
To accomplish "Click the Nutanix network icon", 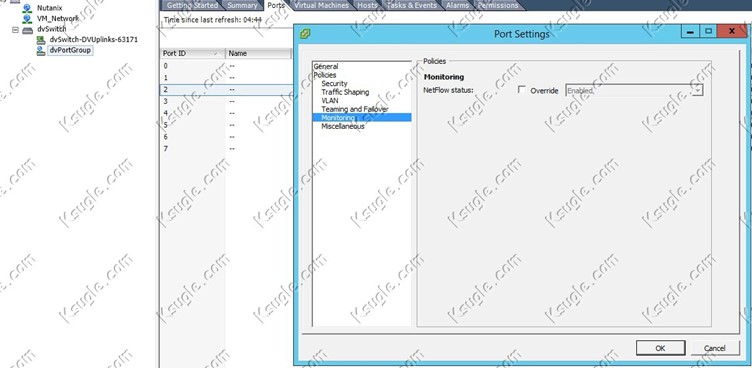I will (27, 8).
